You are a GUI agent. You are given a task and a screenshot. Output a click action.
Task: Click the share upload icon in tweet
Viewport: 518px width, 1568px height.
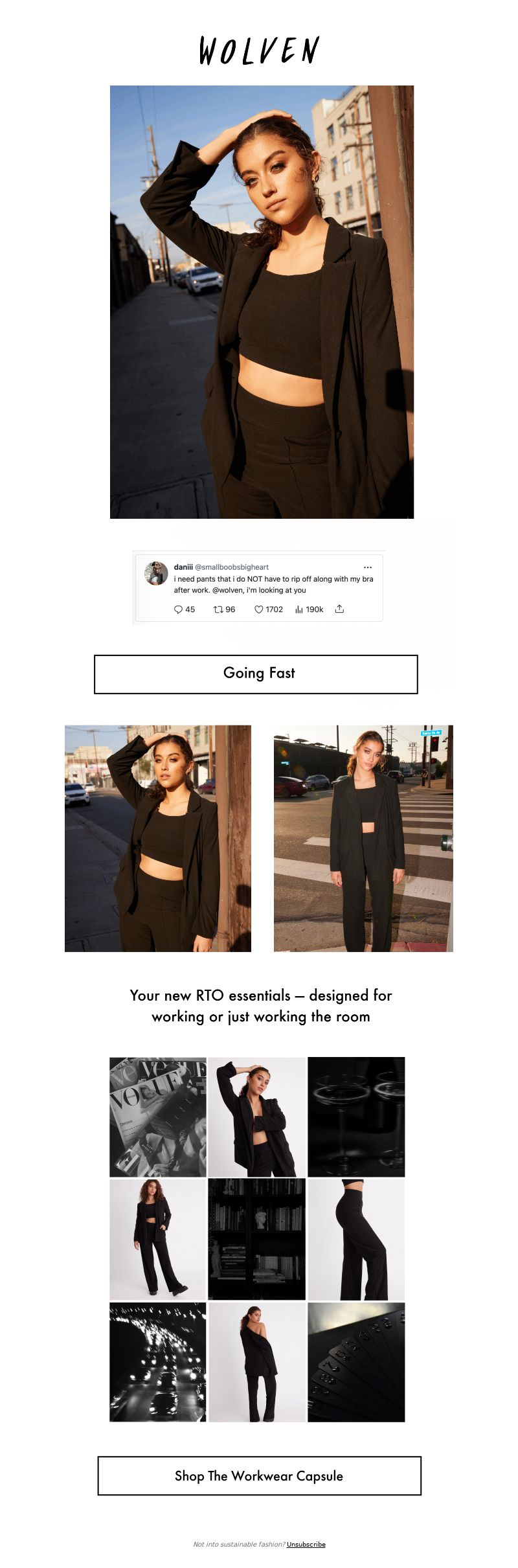point(339,609)
